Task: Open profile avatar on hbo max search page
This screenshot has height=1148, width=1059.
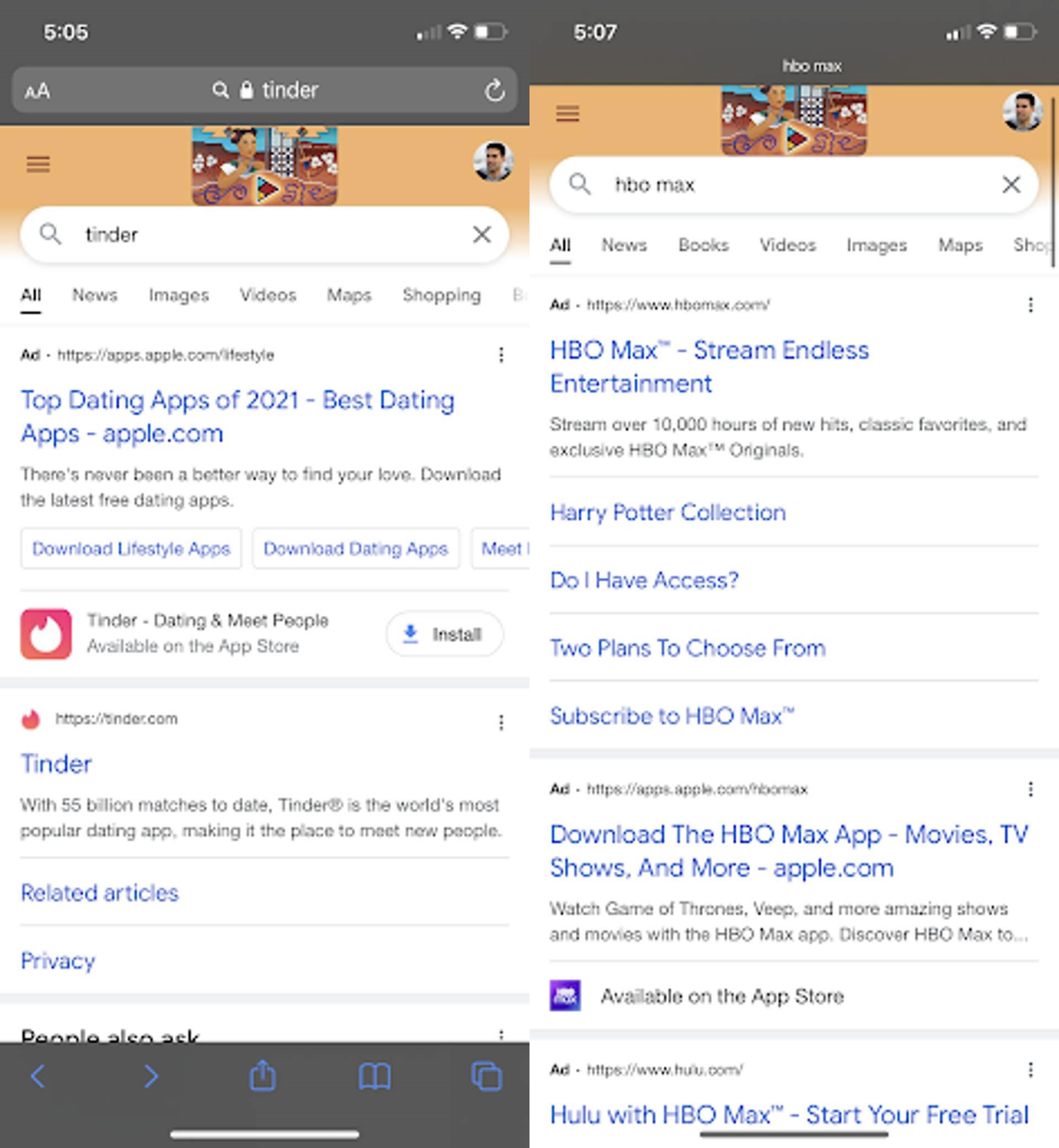Action: [1023, 111]
